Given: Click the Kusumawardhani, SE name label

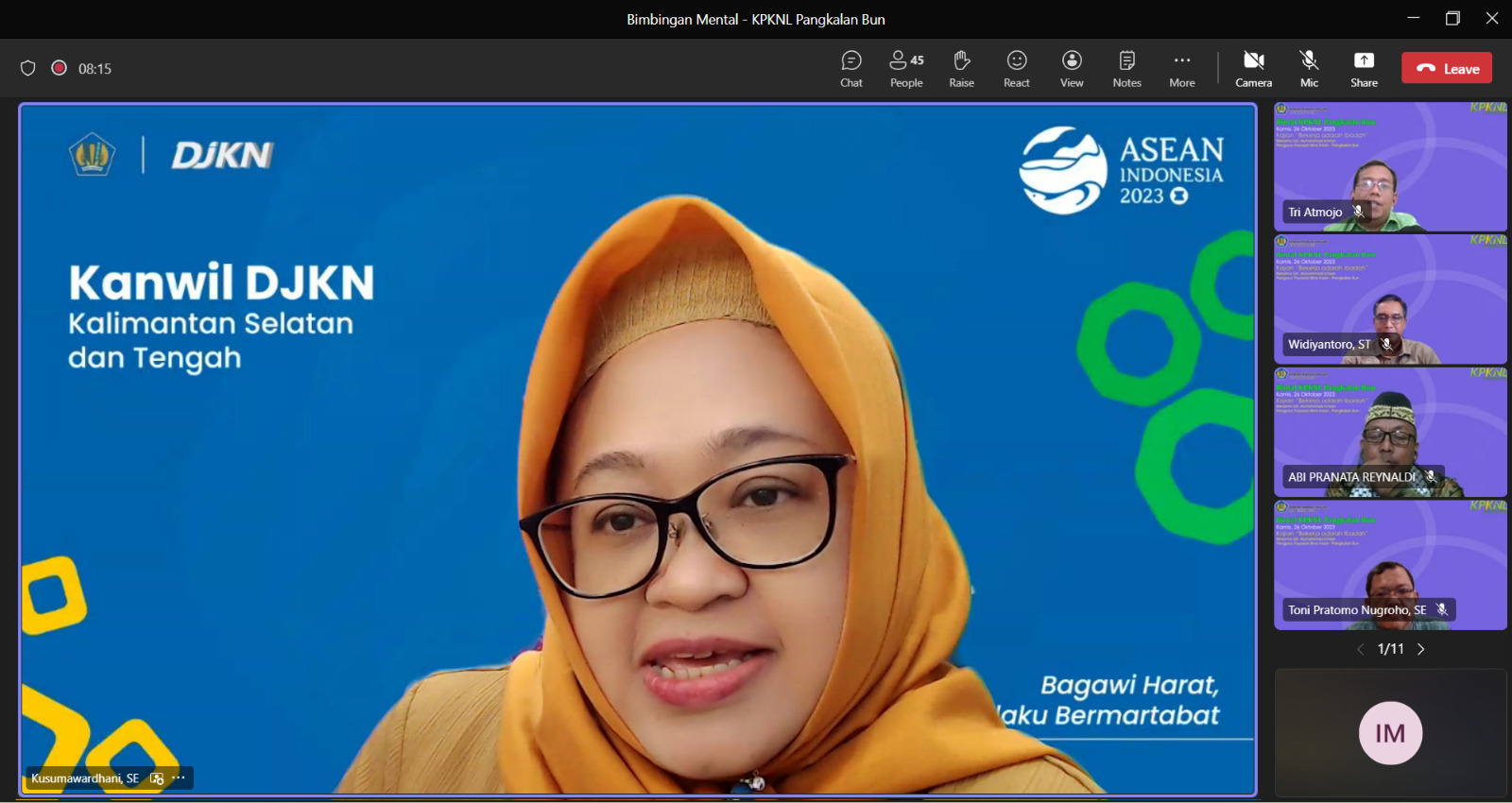Looking at the screenshot, I should pos(85,778).
